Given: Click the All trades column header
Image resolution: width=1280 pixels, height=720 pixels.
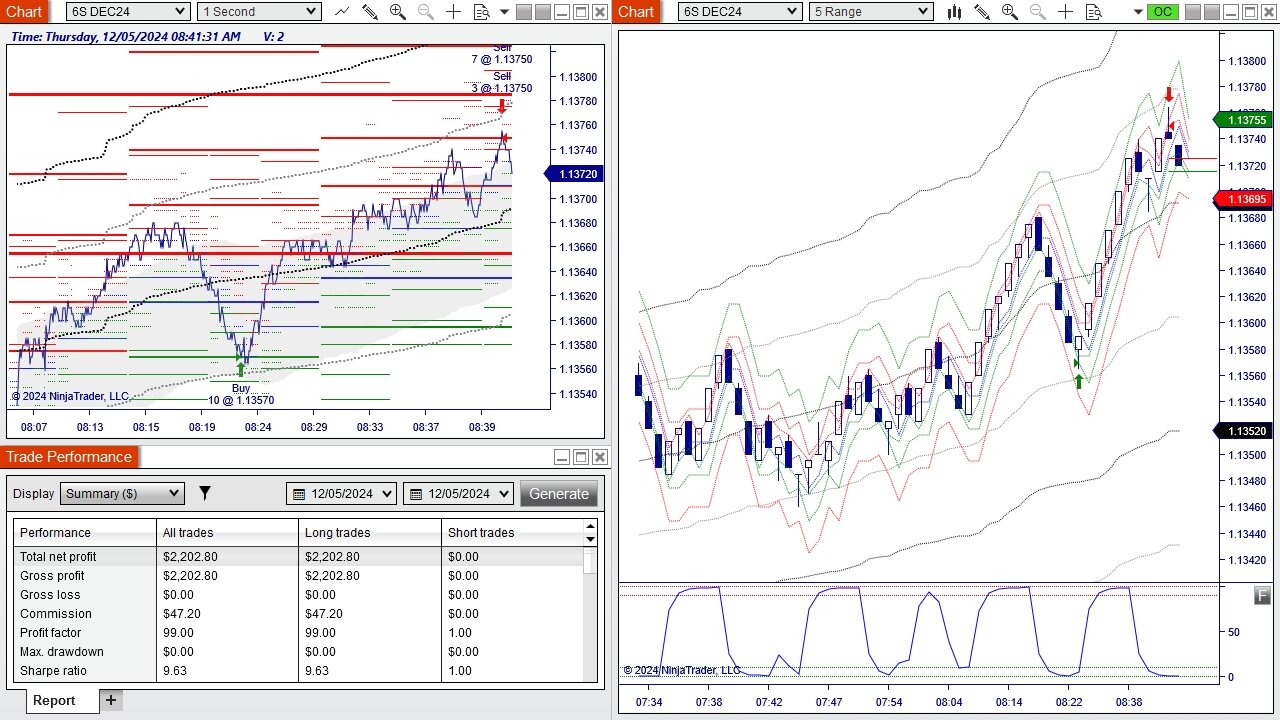Looking at the screenshot, I should point(228,533).
